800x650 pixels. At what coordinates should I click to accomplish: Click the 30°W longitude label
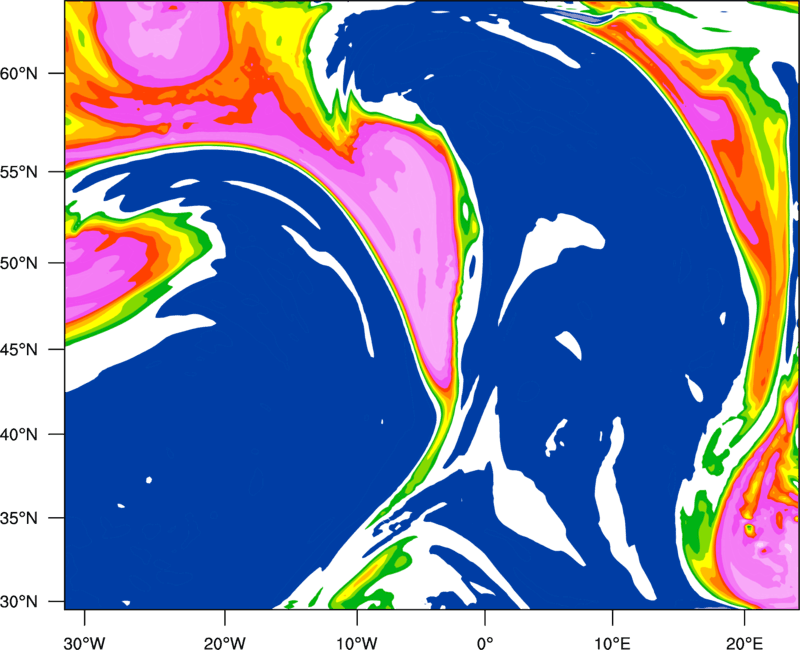click(84, 643)
